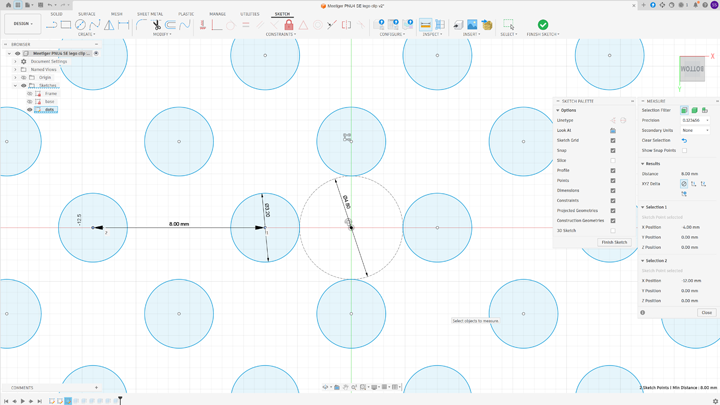Click Look At icon in Sketch Palette
720x405 pixels.
tap(613, 130)
